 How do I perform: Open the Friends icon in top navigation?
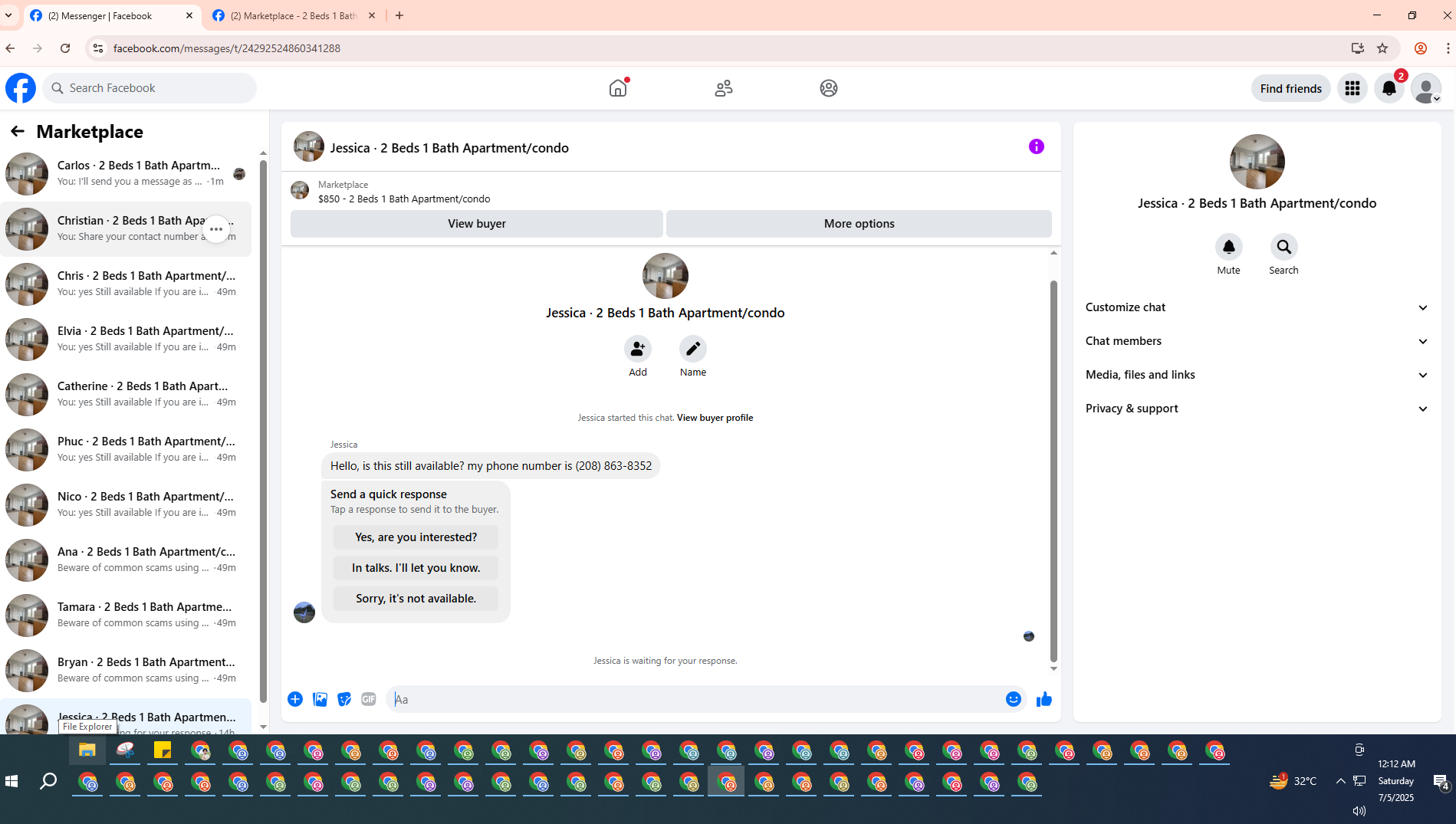(724, 88)
